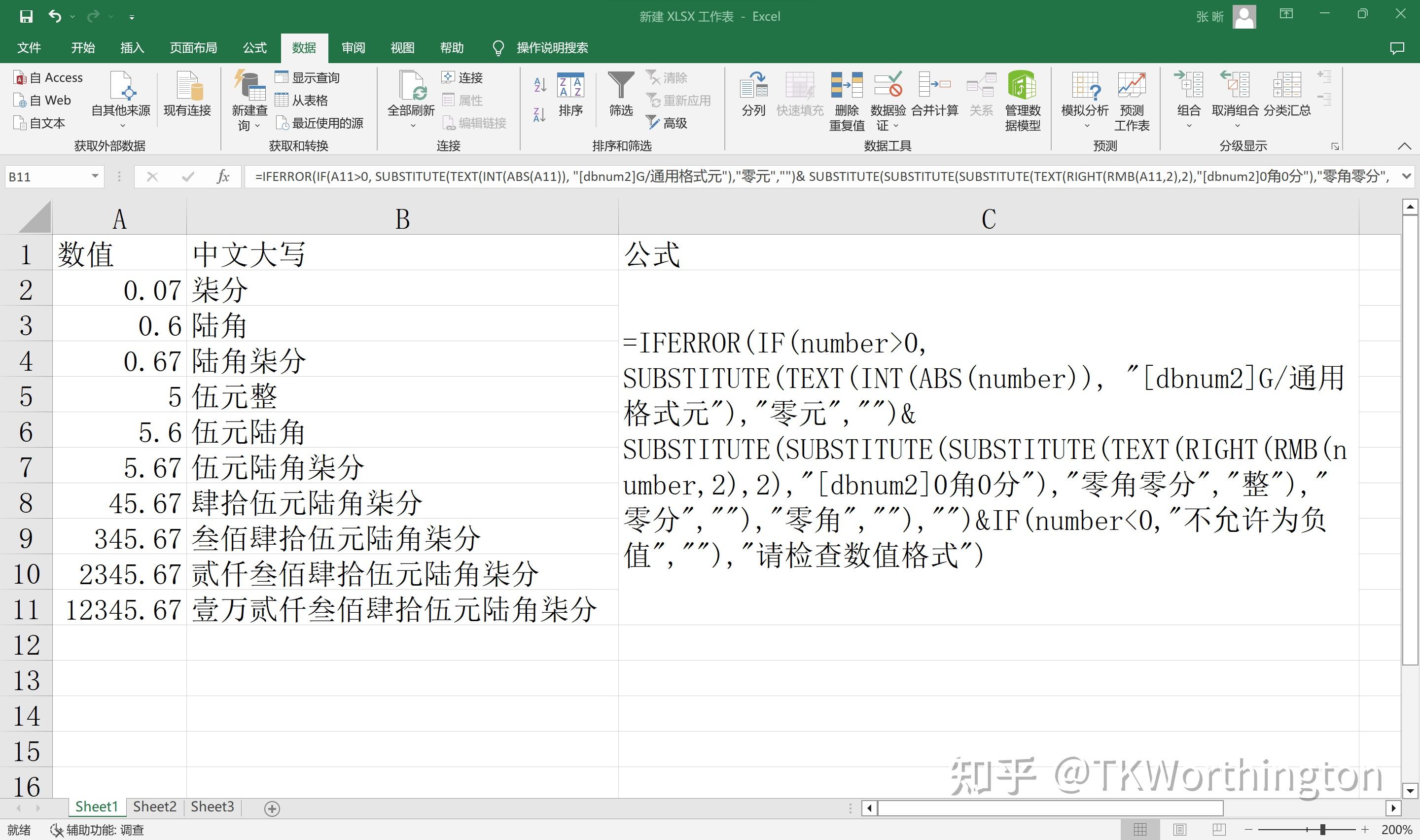Click the Undo arrow icon

point(54,16)
